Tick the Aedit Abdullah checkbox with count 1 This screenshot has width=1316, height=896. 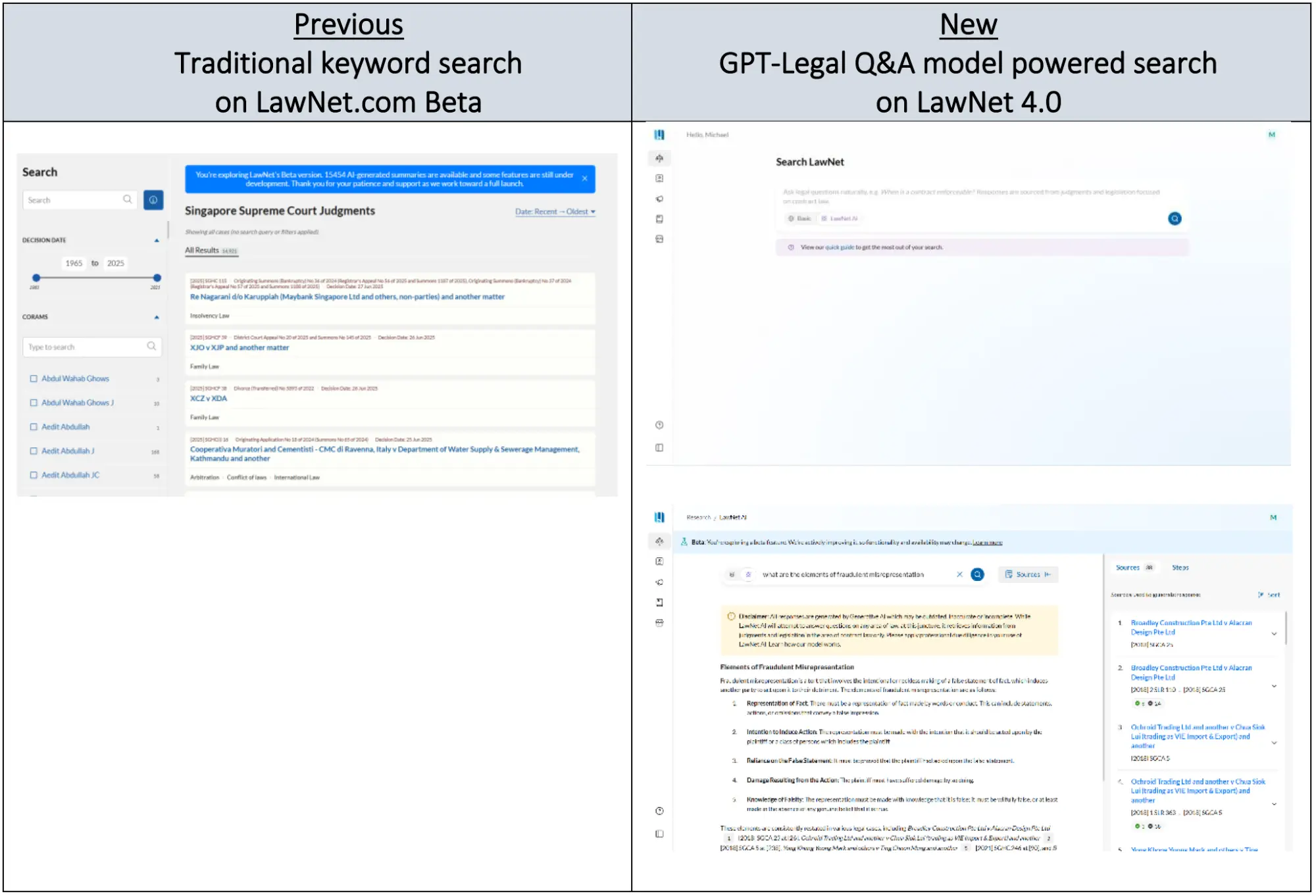[x=34, y=427]
